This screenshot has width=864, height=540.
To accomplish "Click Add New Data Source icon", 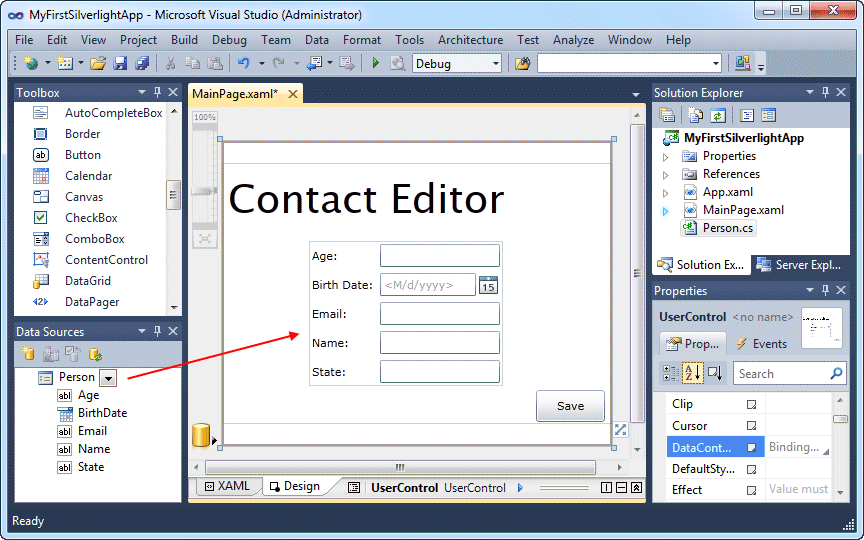I will coord(29,354).
